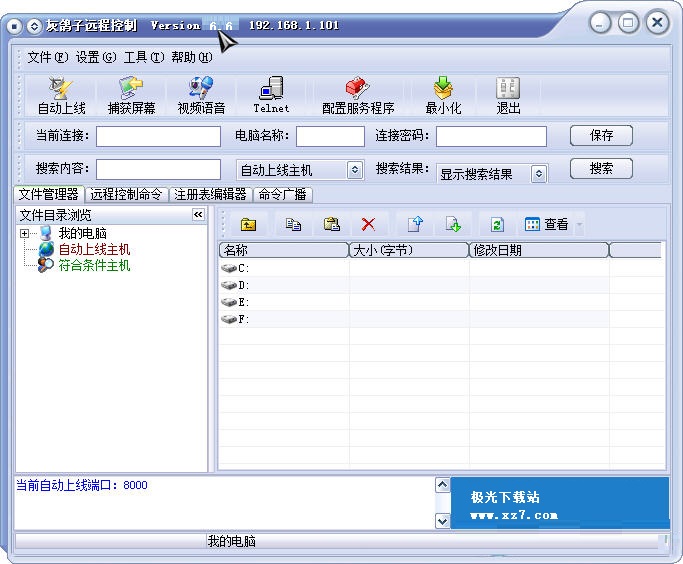Collapse the 文件目录浏览 panel
The image size is (683, 564).
coord(198,215)
